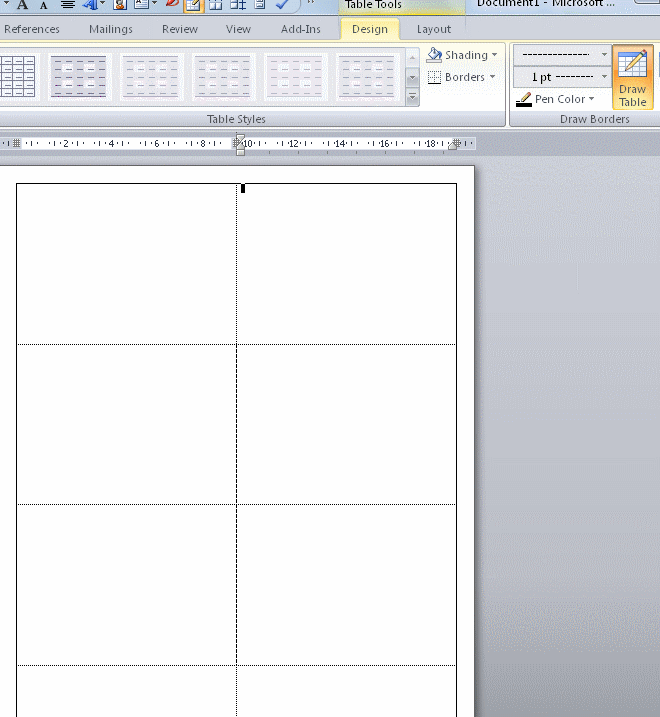Click the blue checkmark spelling icon
Screen dimensions: 660x717
(282, 5)
